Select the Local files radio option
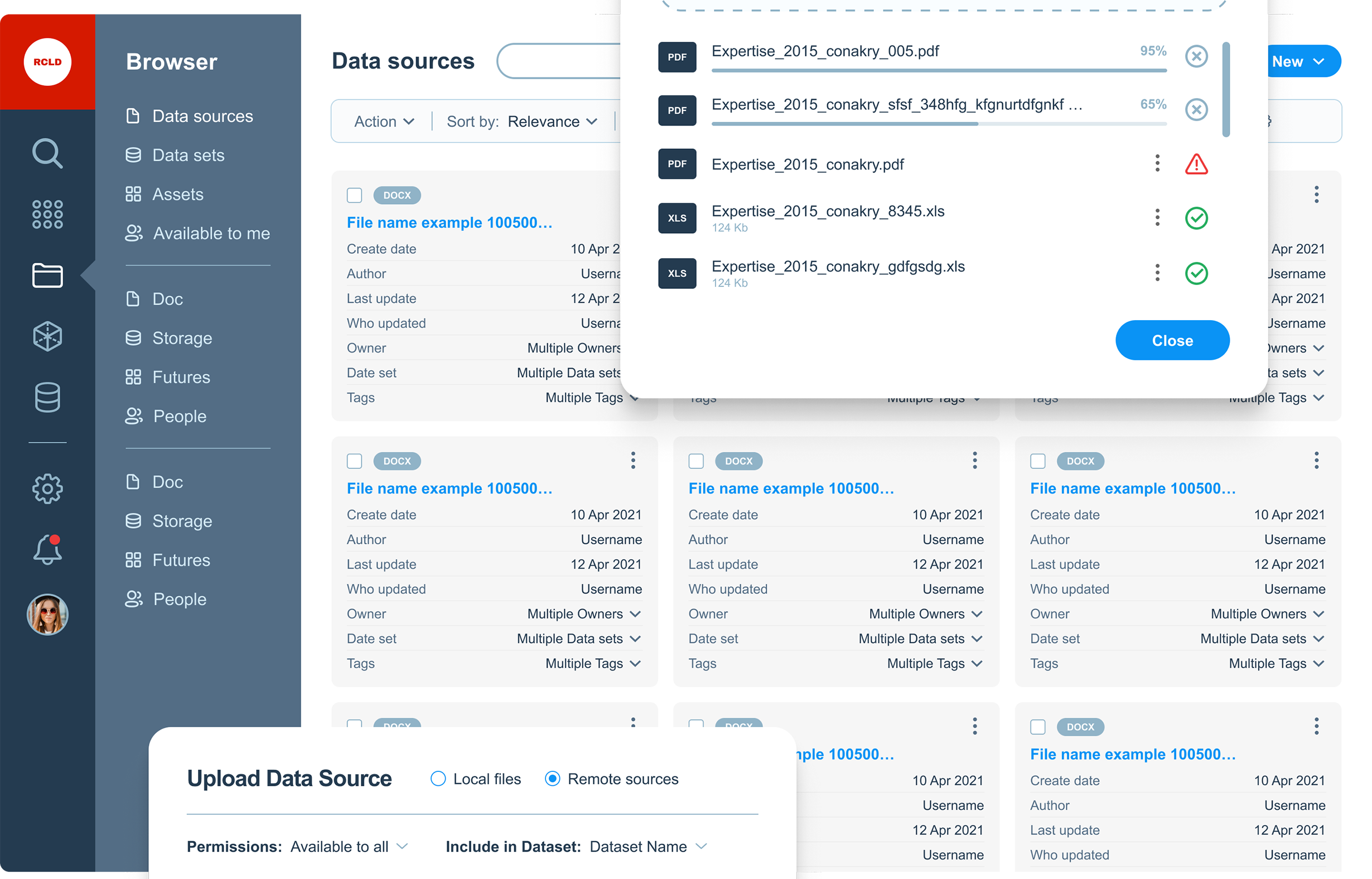 pos(438,779)
